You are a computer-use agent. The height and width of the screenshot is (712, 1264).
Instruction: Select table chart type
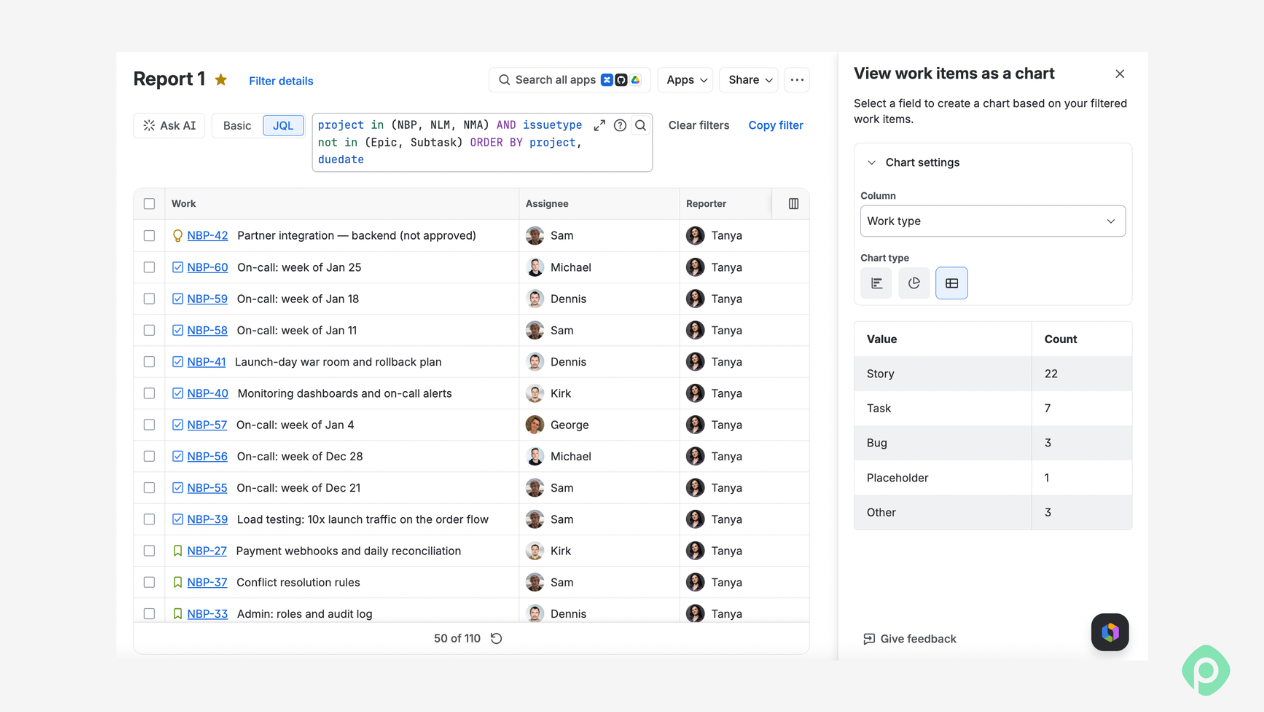(952, 283)
